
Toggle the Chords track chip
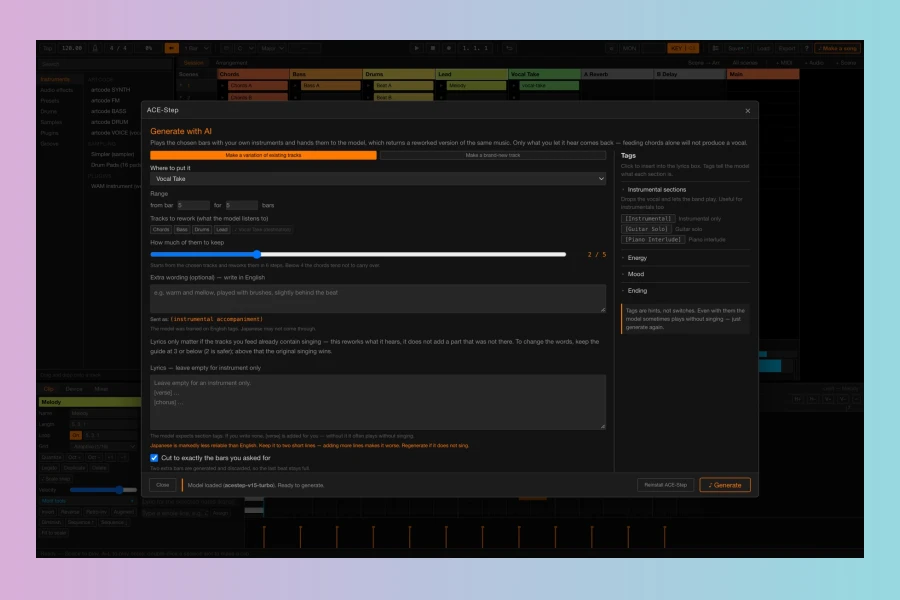point(161,230)
